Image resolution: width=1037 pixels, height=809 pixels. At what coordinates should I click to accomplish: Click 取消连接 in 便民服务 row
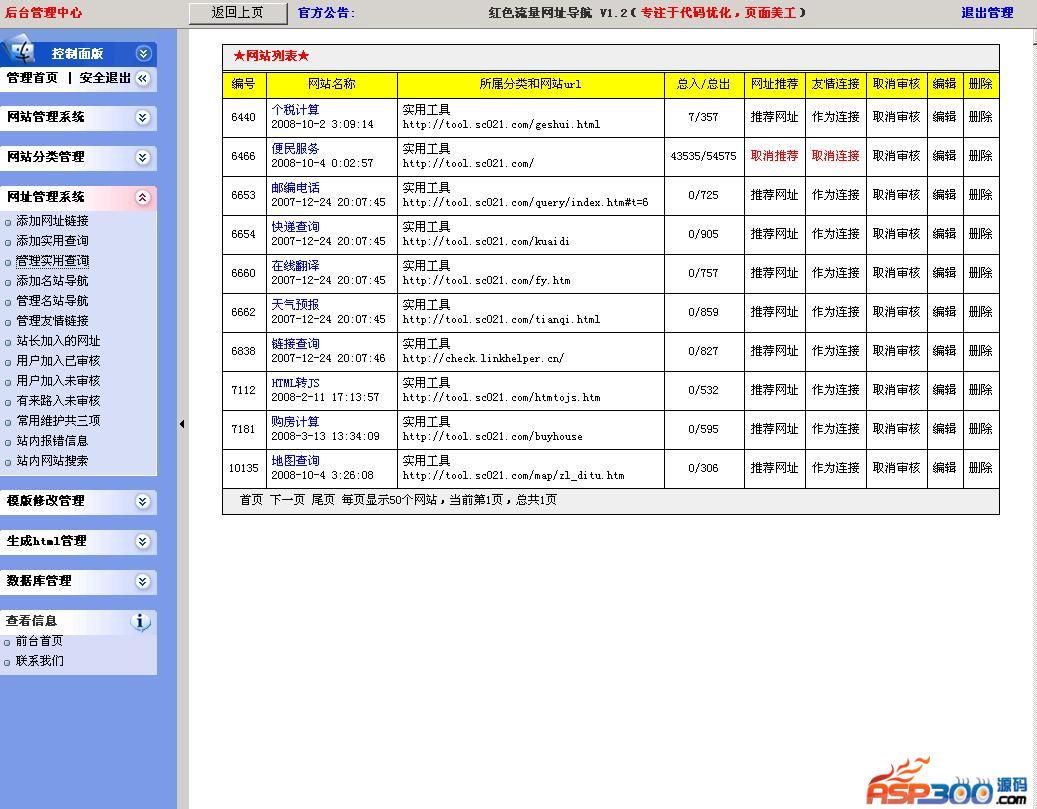[x=835, y=156]
